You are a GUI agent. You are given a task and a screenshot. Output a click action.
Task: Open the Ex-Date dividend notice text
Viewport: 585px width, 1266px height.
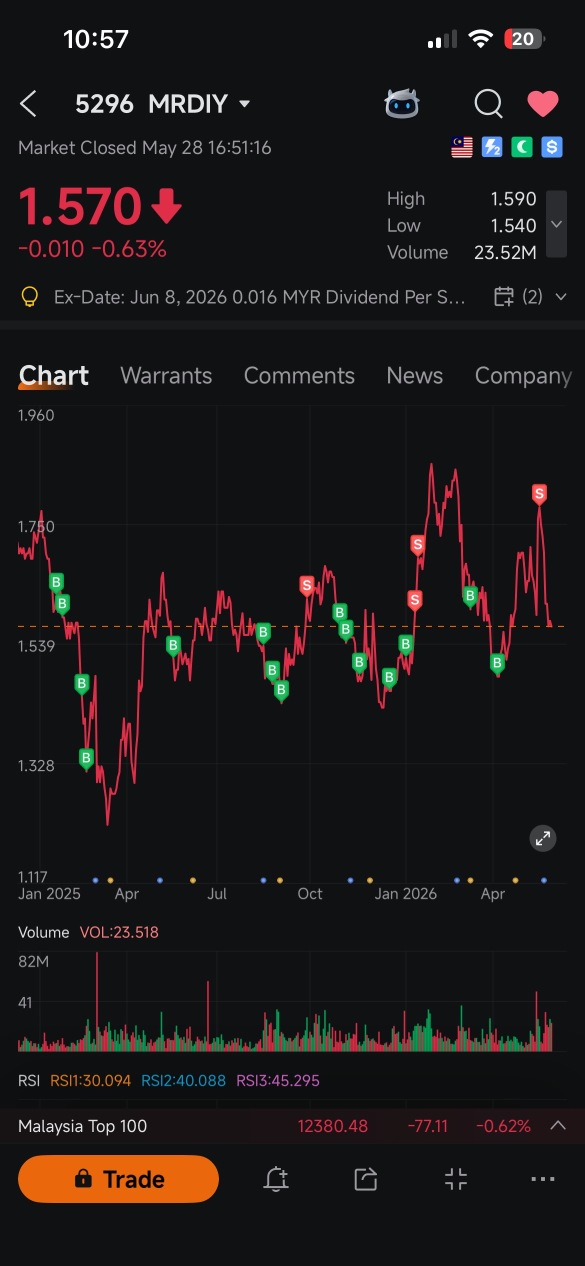(x=260, y=297)
